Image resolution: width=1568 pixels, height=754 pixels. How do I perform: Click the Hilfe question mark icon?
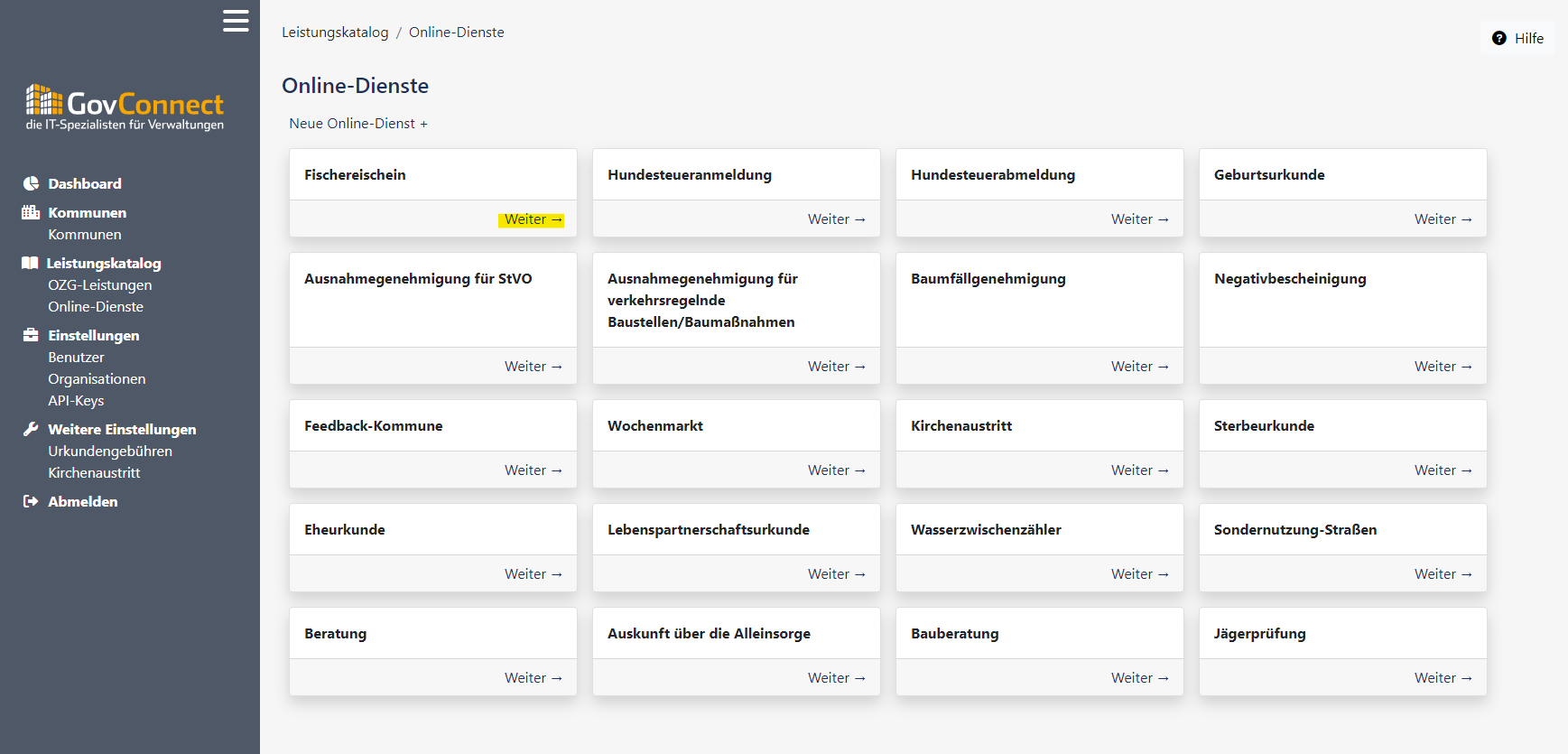tap(1499, 38)
